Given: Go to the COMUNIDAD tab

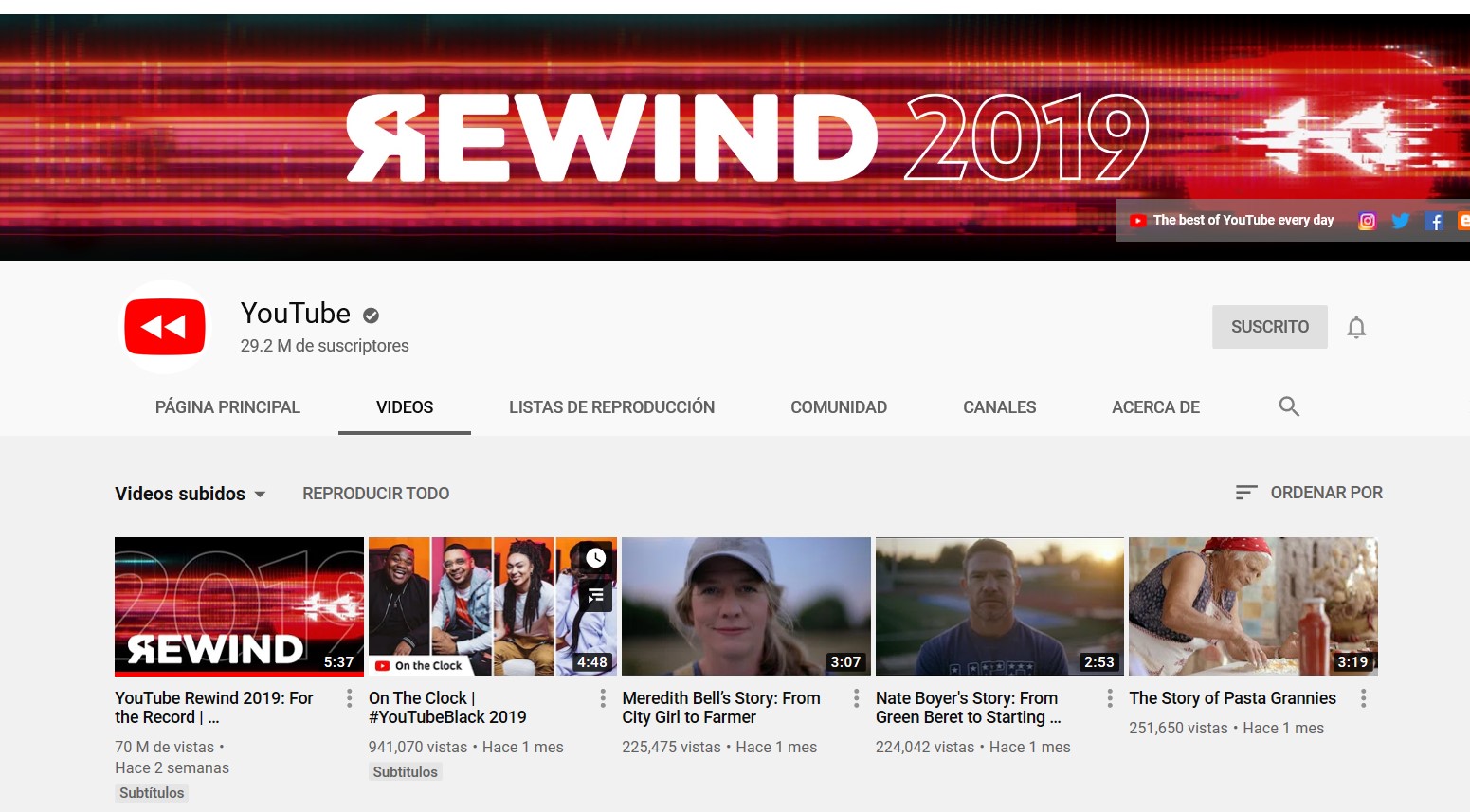Looking at the screenshot, I should 839,407.
